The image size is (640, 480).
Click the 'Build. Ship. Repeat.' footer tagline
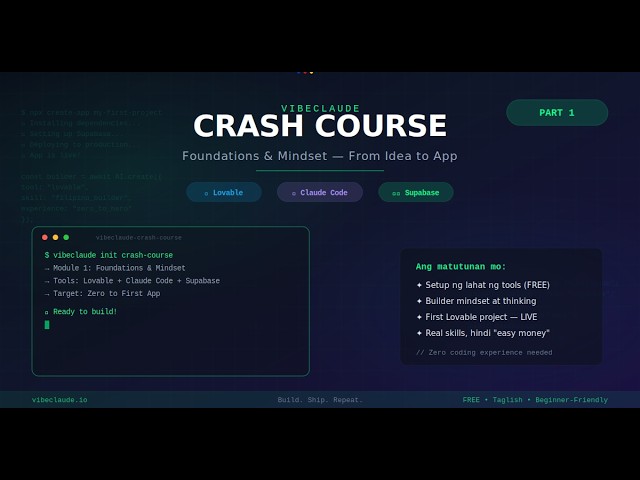pos(320,400)
